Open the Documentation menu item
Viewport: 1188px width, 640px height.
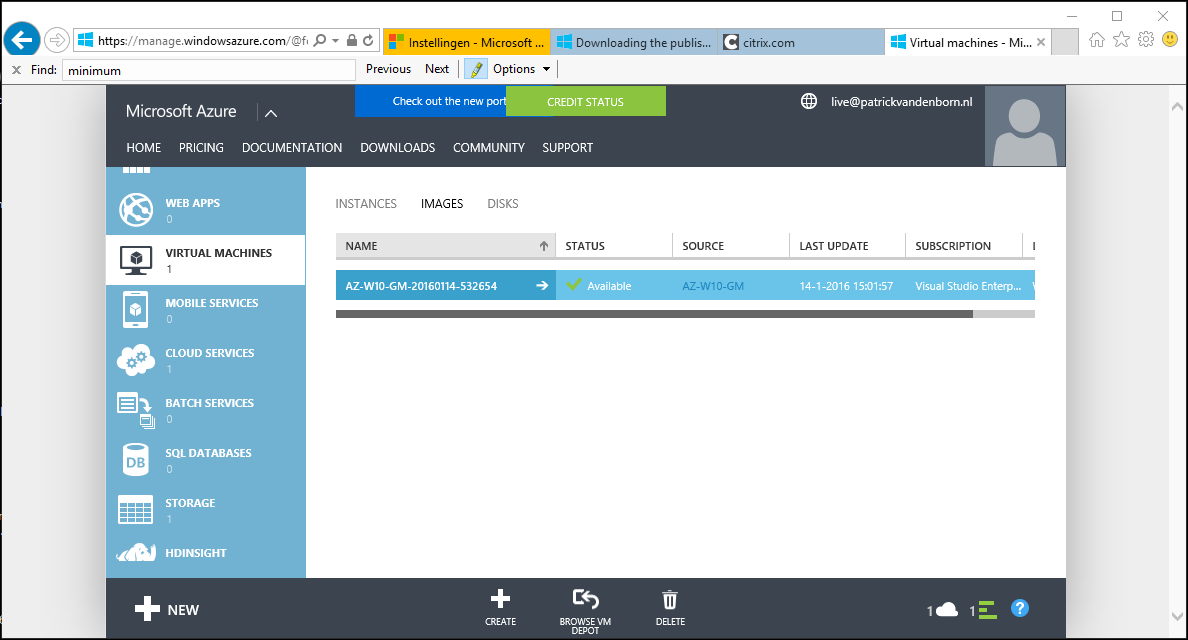click(x=292, y=148)
